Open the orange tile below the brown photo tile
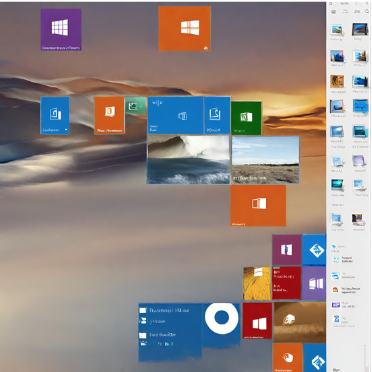Image resolution: width=372 pixels, height=372 pixels. (x=288, y=358)
